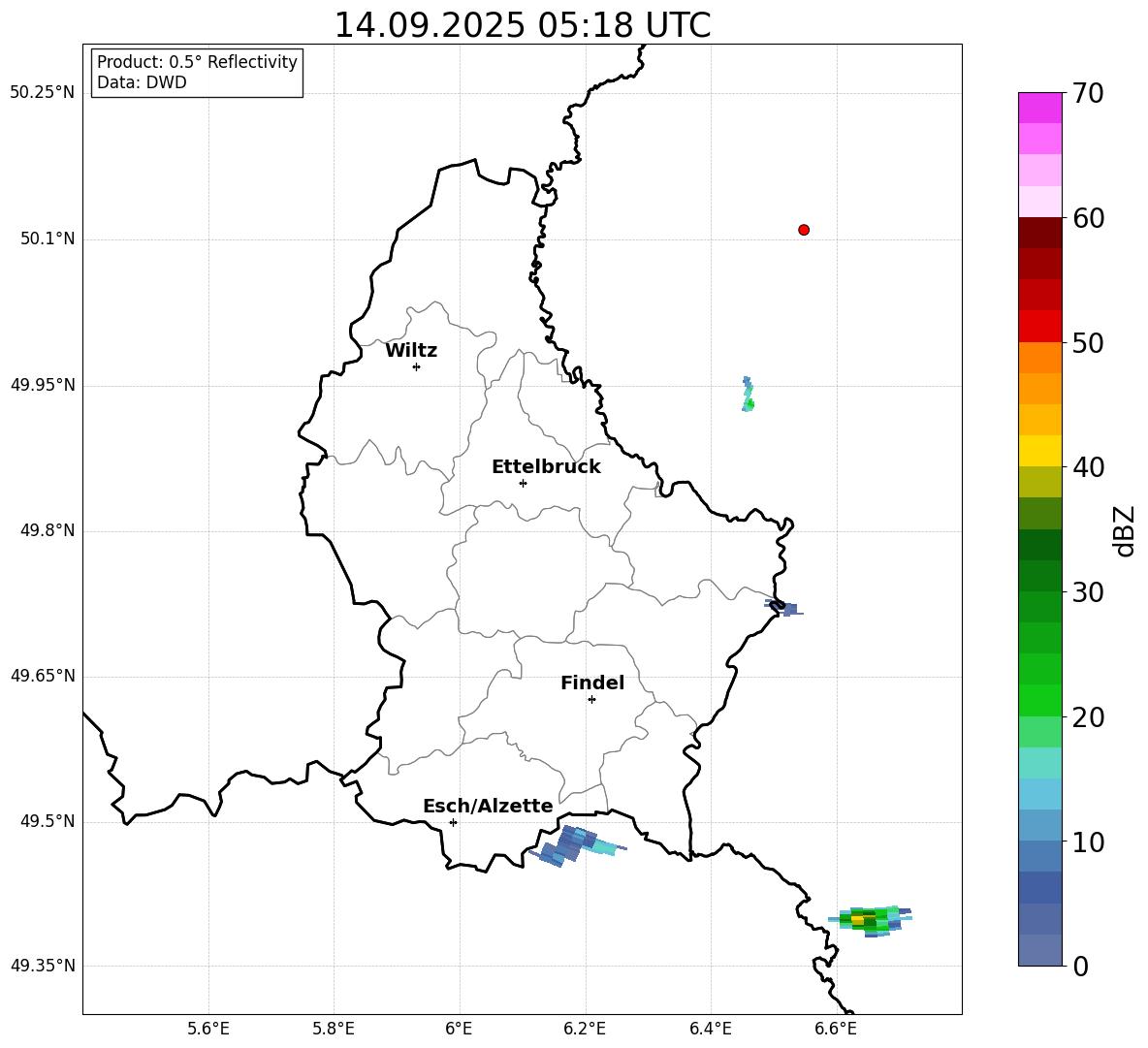Screen dimensions: 1148x1048
Task: Click the 49.95°N latitude label
Action: pyautogui.click(x=43, y=385)
